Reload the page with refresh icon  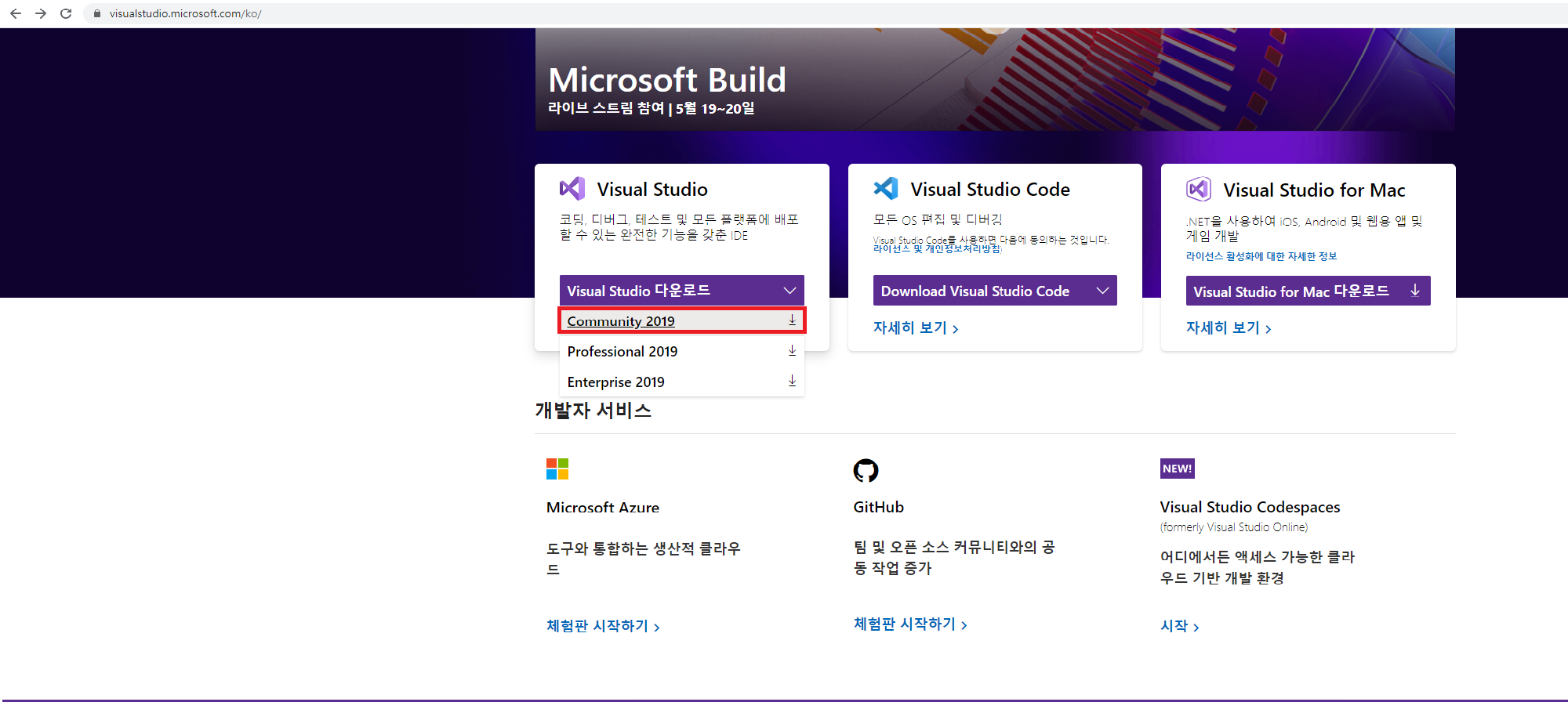[66, 13]
